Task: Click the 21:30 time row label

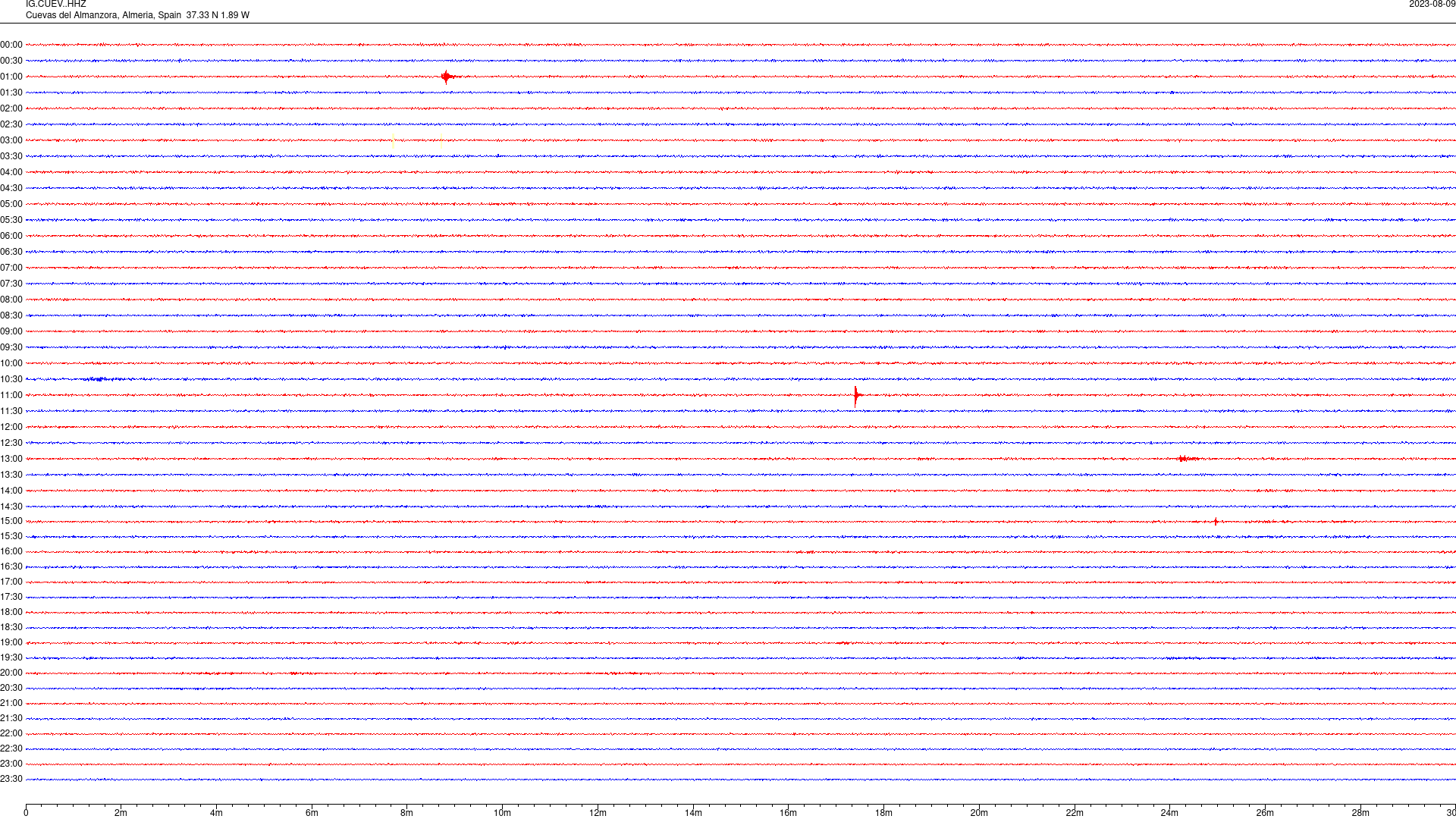Action: pos(11,718)
